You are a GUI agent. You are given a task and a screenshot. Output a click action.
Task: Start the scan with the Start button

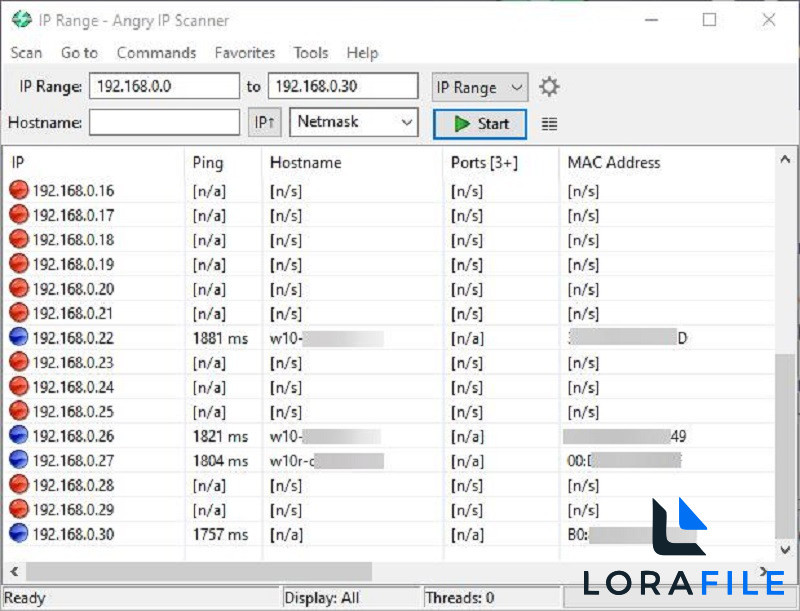point(480,124)
